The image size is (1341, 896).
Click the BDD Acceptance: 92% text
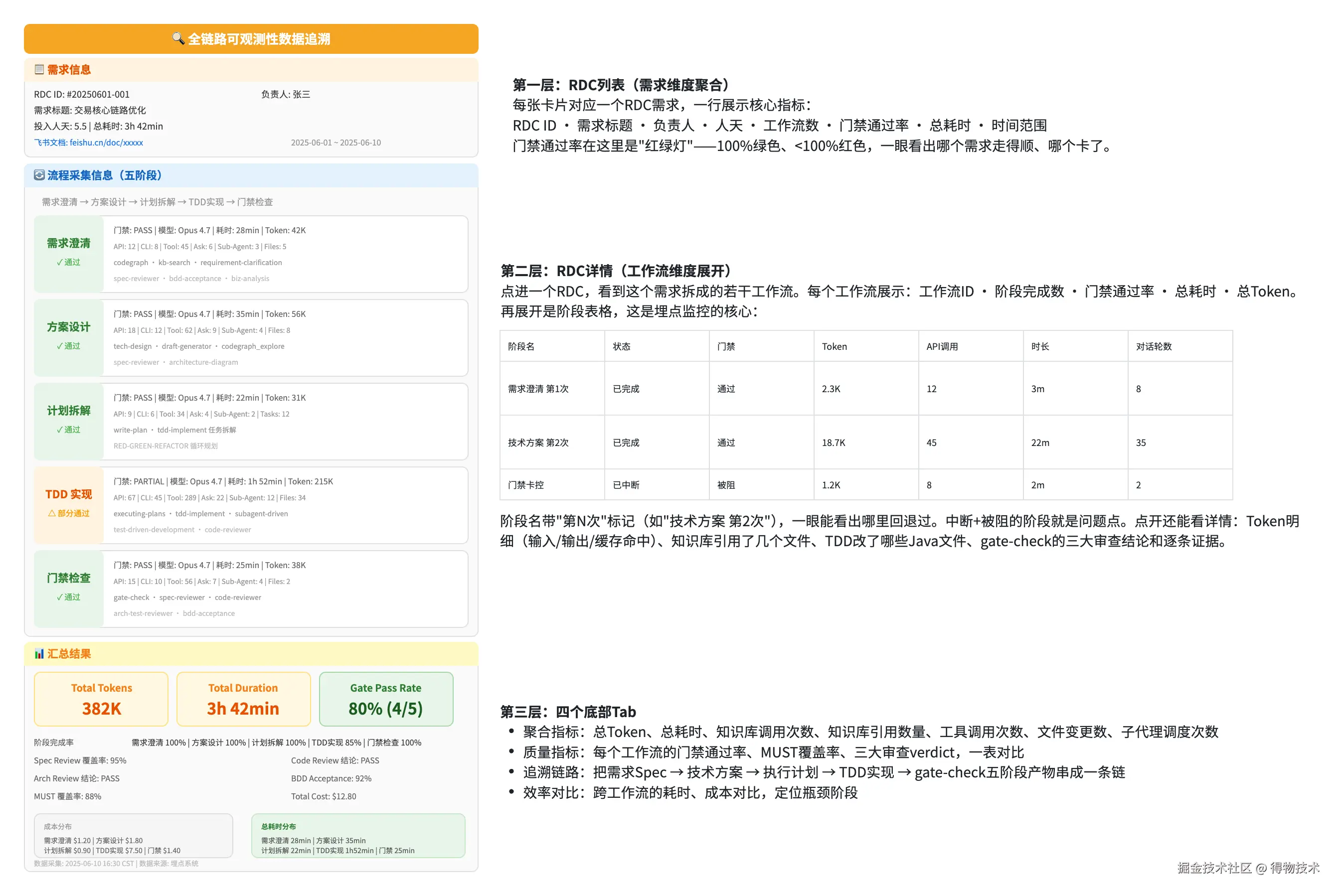click(x=331, y=778)
